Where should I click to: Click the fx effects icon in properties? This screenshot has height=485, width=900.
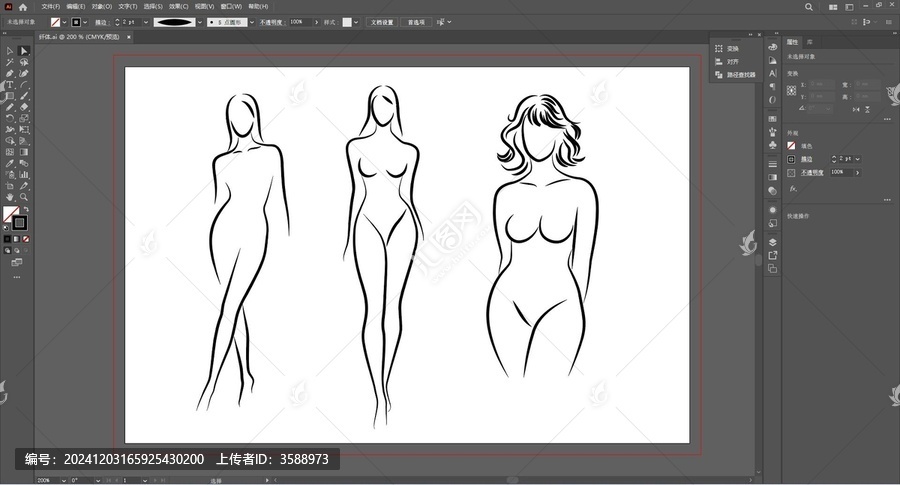tap(793, 188)
